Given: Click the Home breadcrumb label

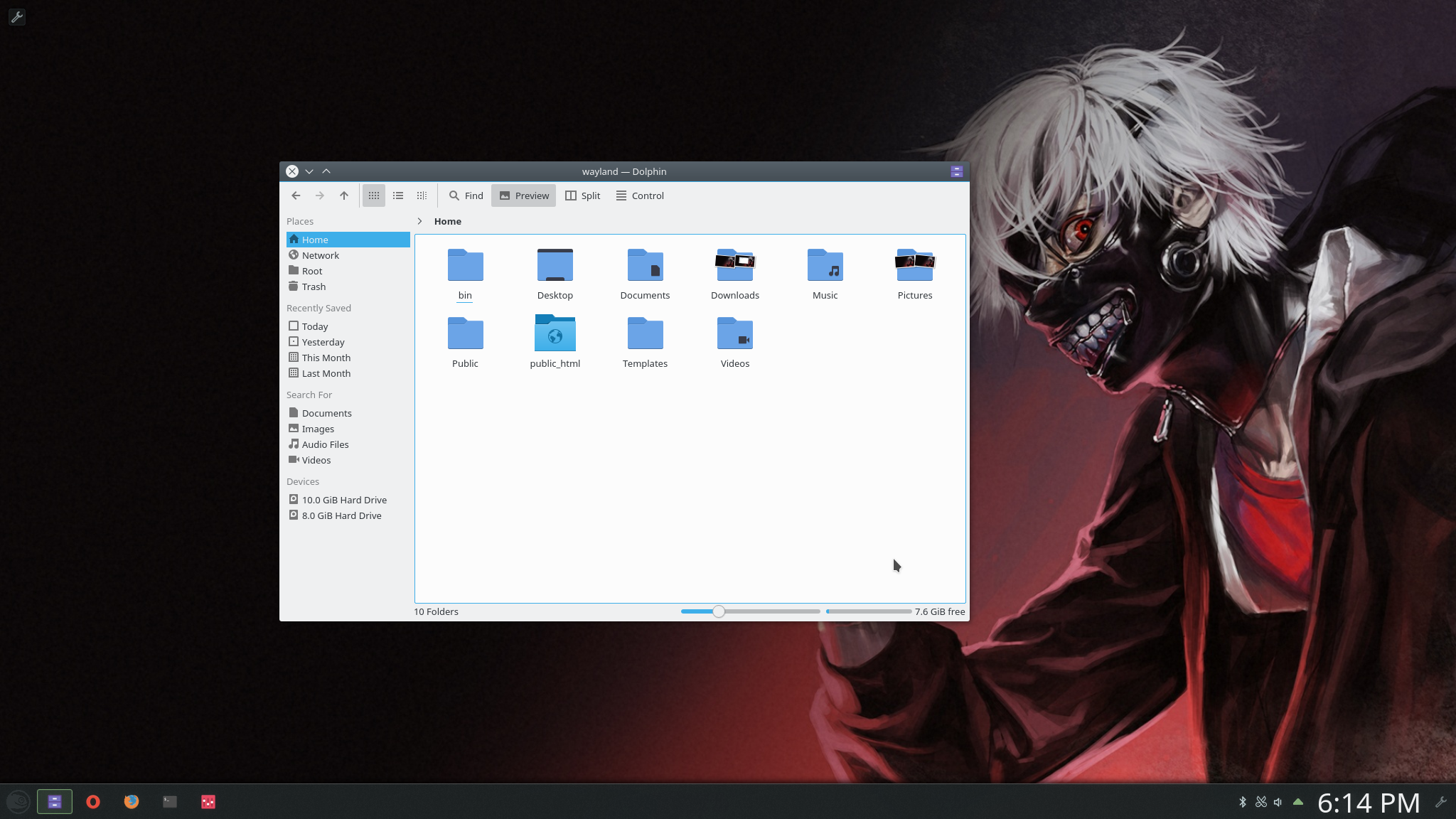Looking at the screenshot, I should [448, 221].
